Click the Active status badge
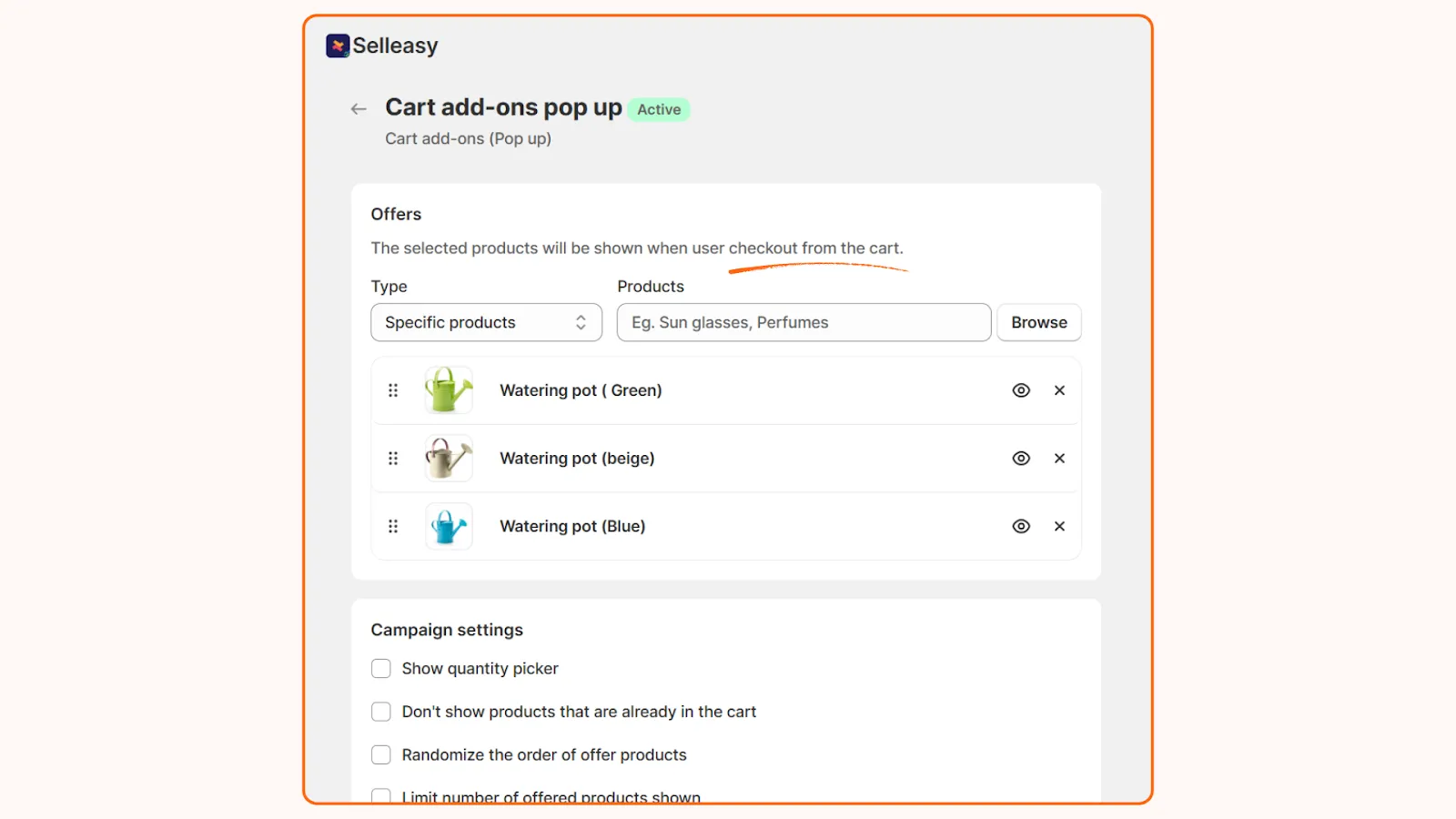The image size is (1456, 819). tap(659, 109)
